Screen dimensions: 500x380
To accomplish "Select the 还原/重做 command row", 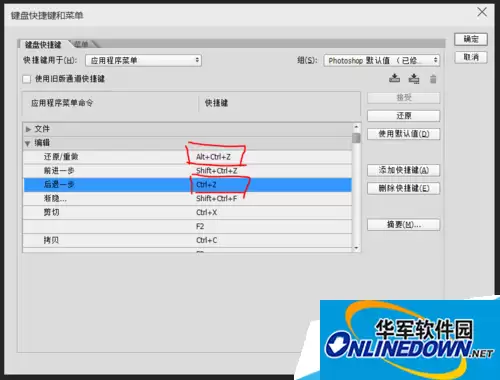I will 187,157.
